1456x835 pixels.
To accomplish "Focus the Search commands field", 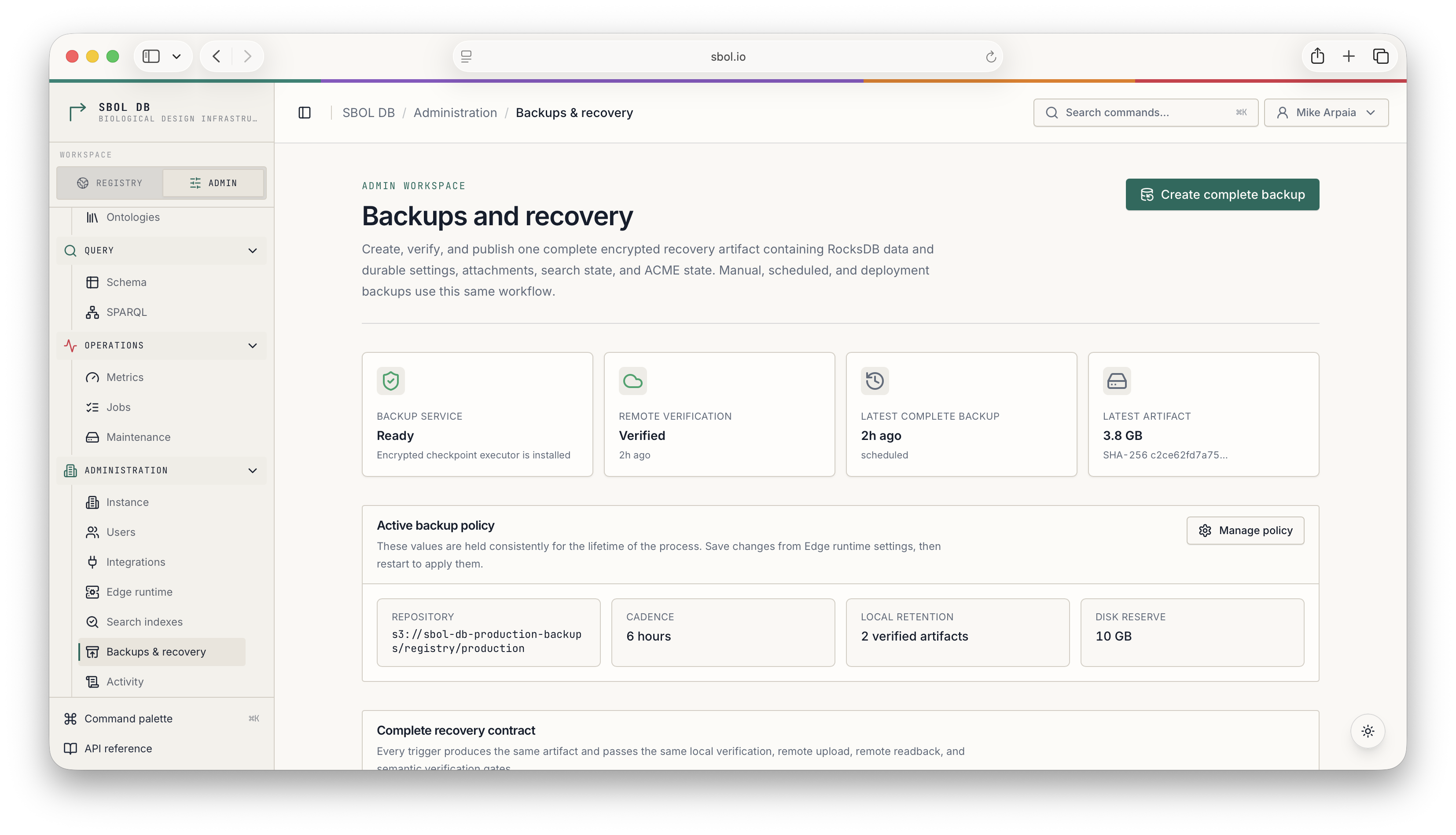I will [x=1145, y=113].
